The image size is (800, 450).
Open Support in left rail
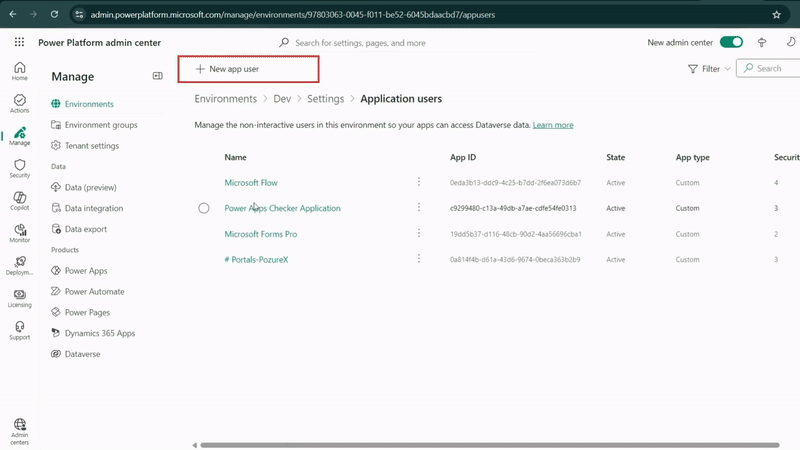(19, 330)
